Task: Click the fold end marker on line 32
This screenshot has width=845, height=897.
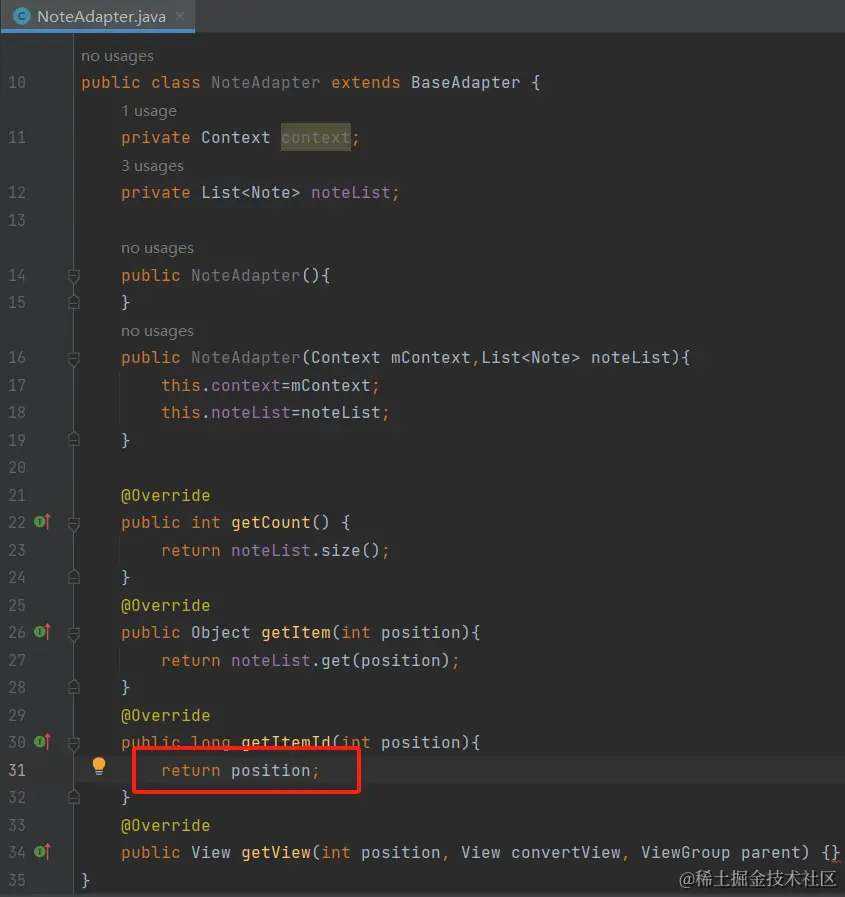Action: (x=74, y=796)
